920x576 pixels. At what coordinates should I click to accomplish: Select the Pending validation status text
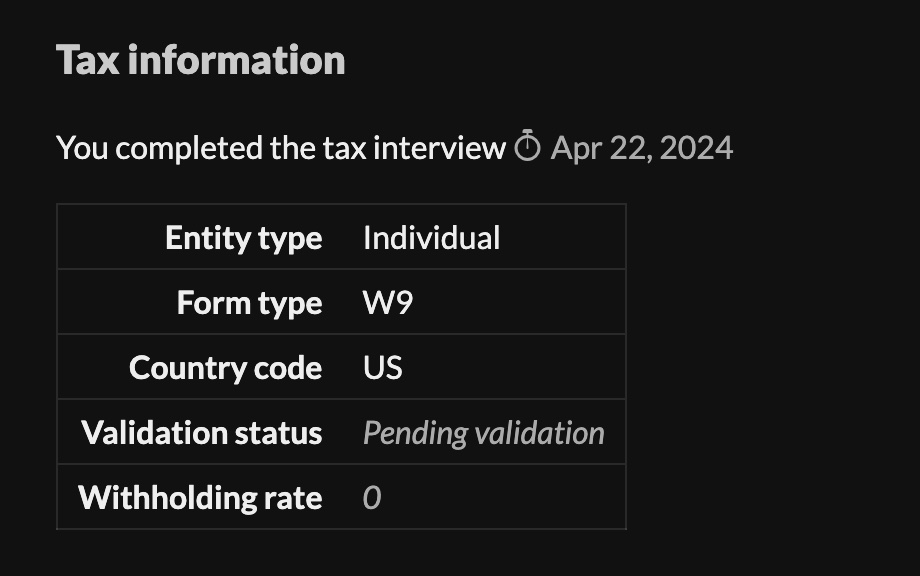pyautogui.click(x=483, y=433)
